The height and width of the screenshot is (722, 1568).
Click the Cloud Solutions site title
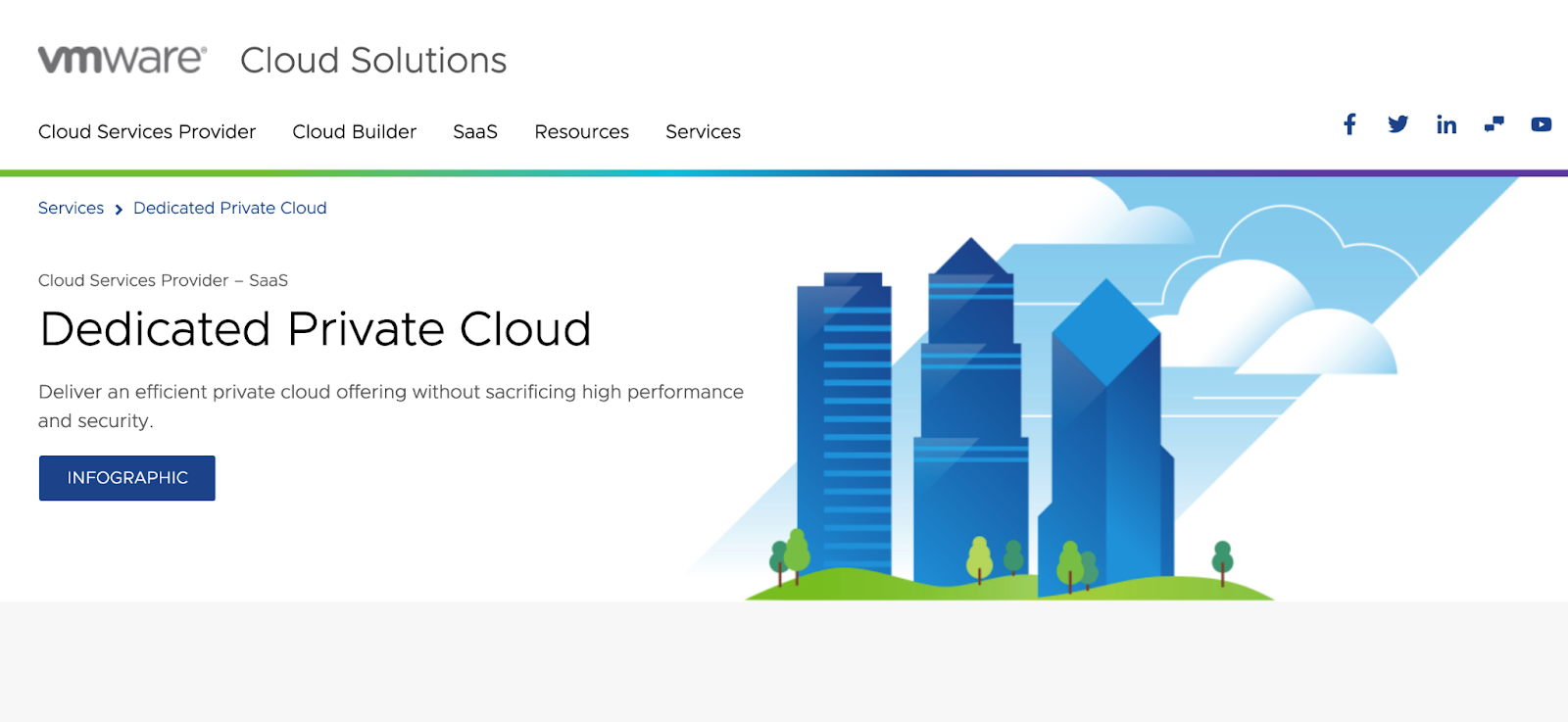click(373, 61)
